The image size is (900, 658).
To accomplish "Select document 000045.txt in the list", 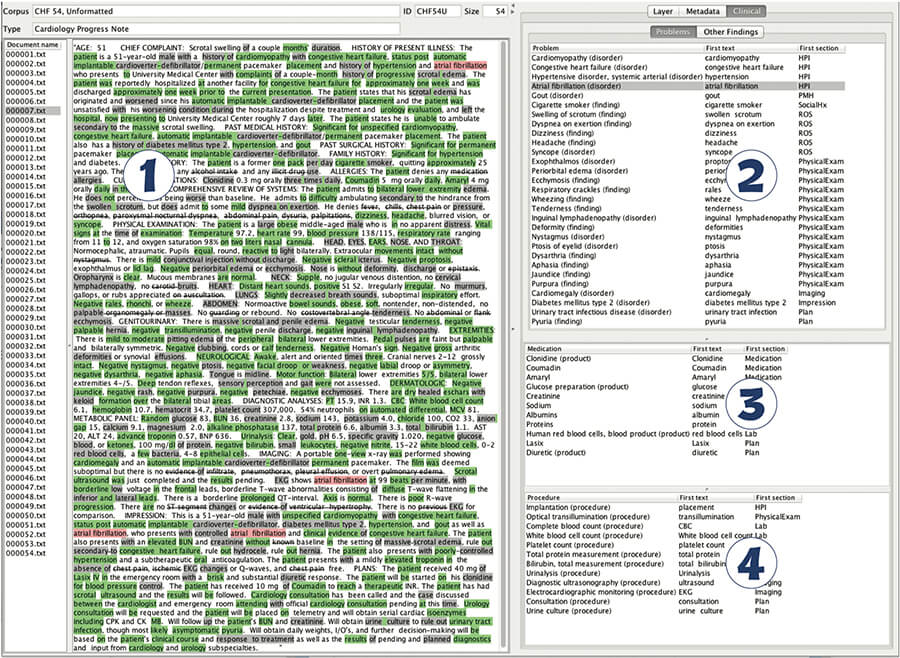I will click(x=33, y=469).
